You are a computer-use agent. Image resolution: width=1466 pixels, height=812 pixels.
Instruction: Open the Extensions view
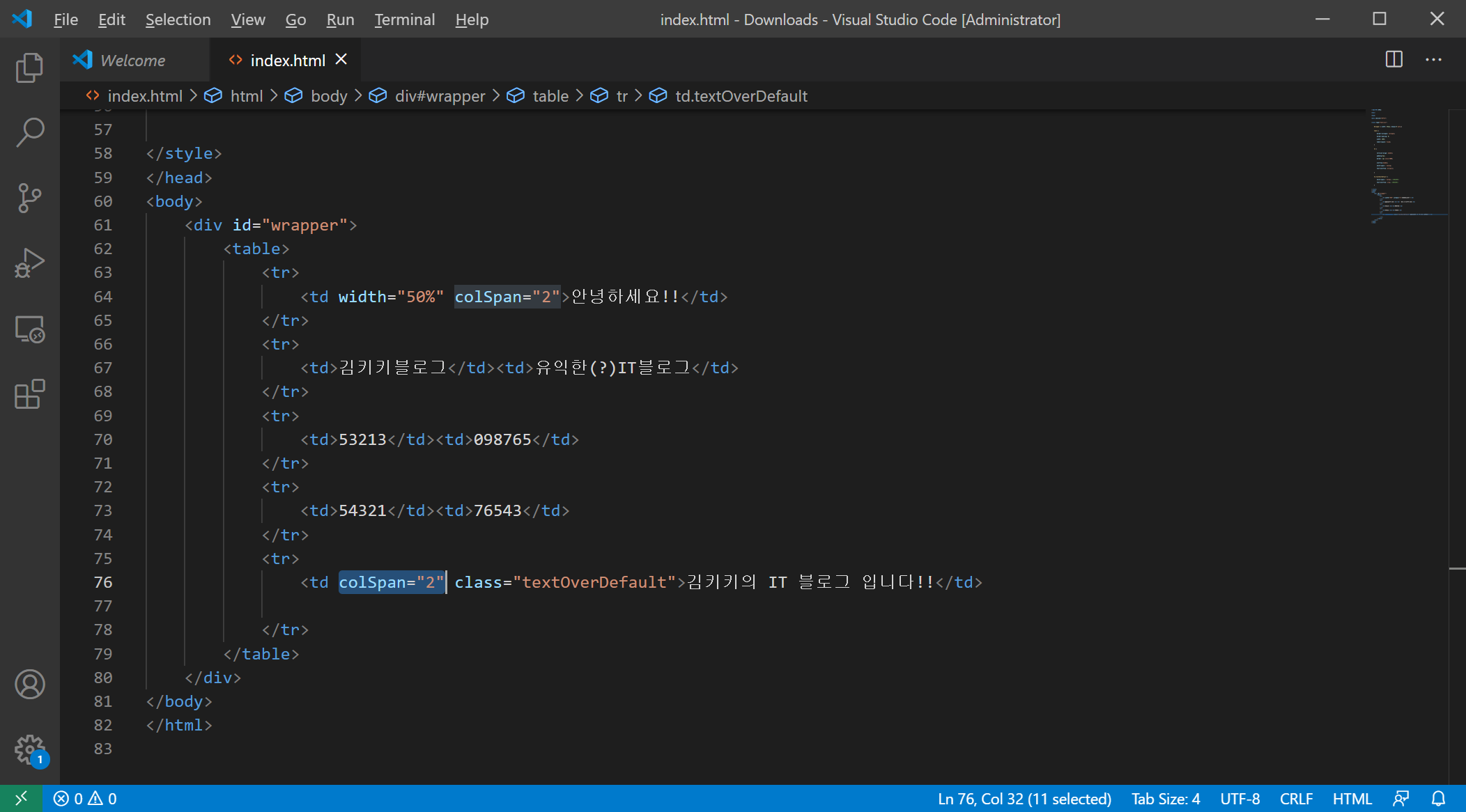point(29,394)
